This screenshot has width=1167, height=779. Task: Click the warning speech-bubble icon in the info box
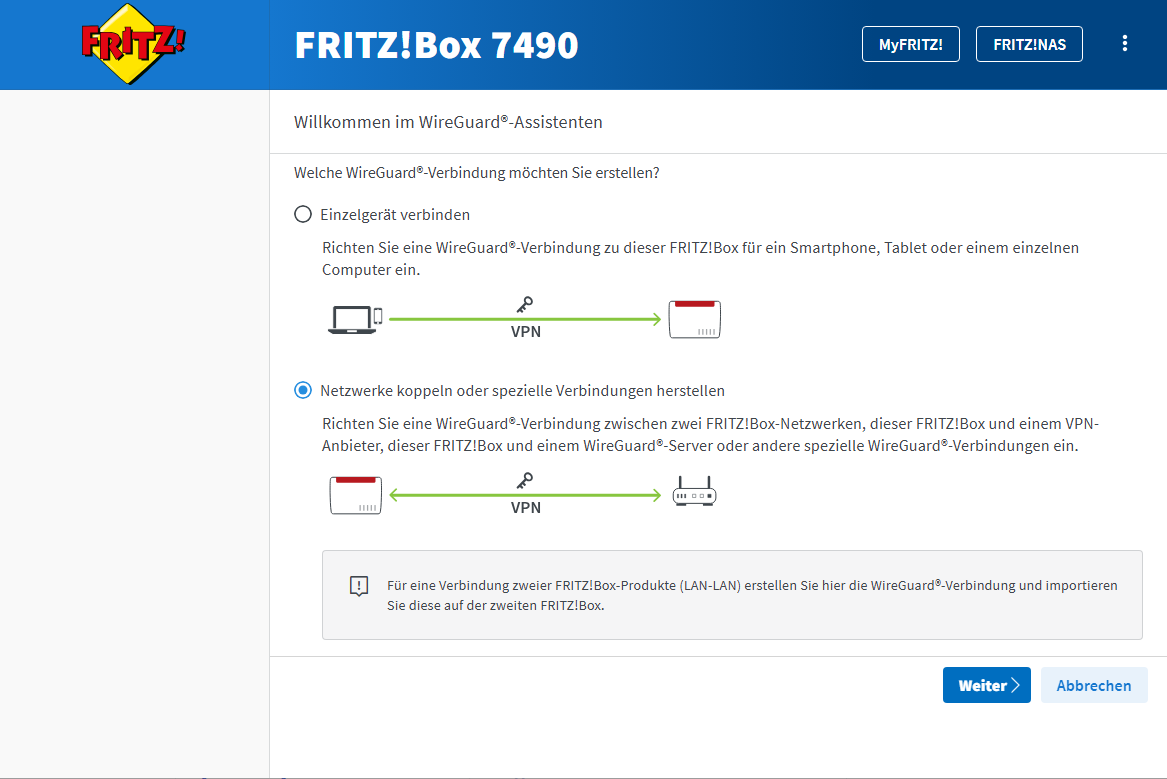click(x=359, y=586)
